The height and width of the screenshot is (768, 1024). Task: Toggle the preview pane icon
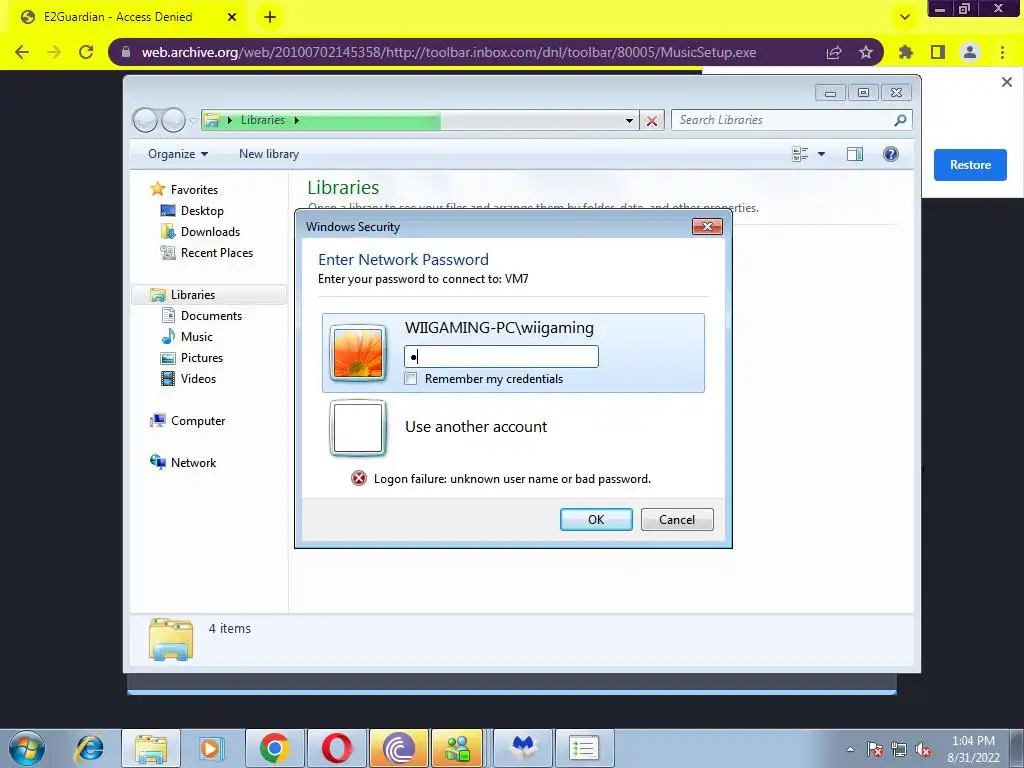[855, 154]
